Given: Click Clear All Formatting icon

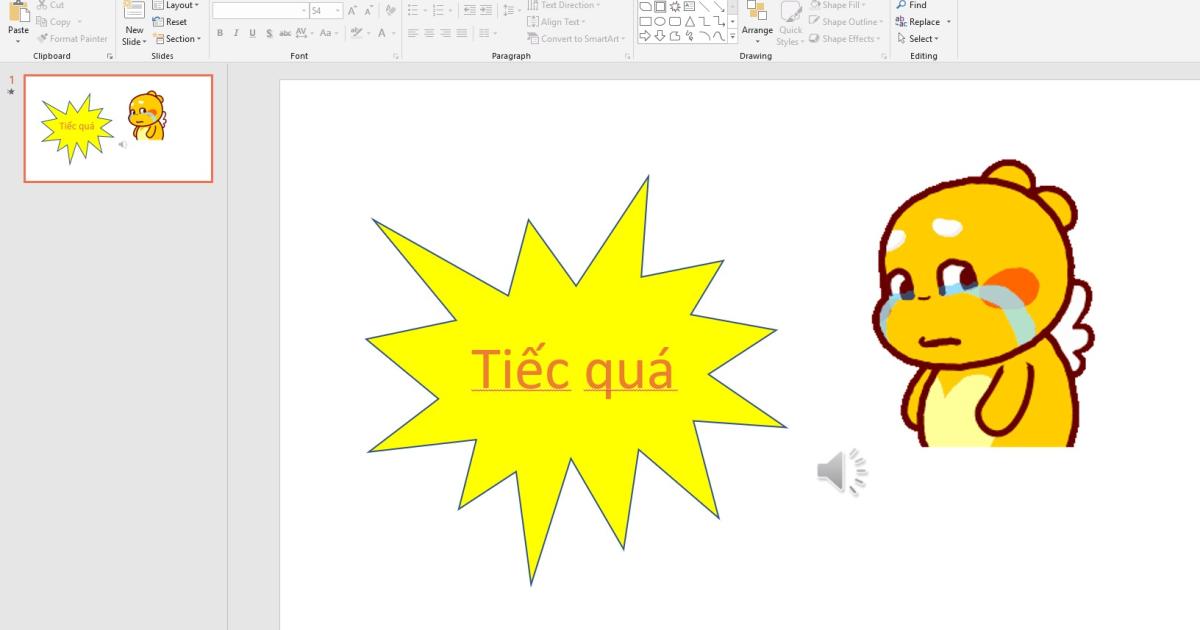Looking at the screenshot, I should coord(391,10).
